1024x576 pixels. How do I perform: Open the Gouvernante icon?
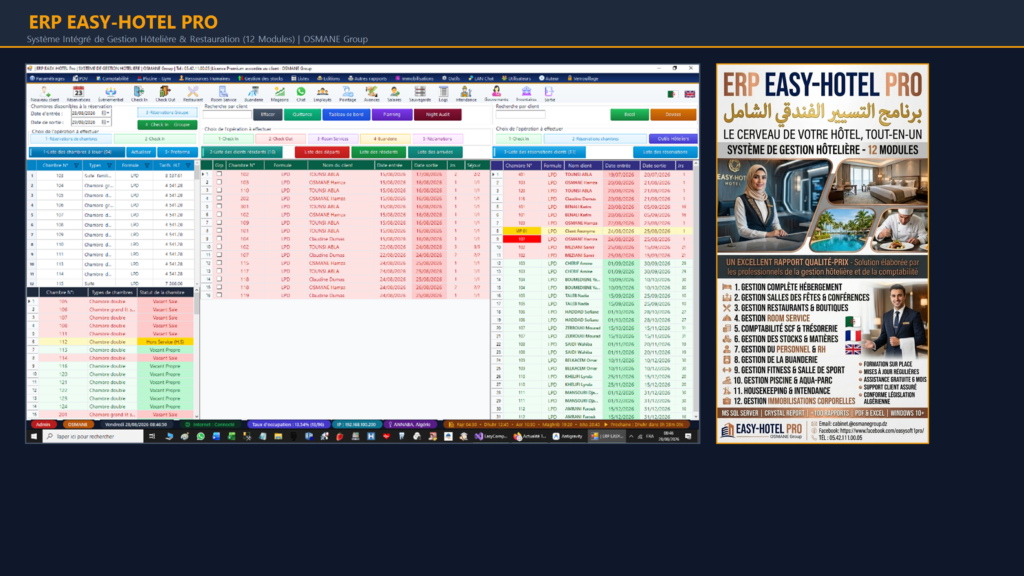tap(496, 93)
